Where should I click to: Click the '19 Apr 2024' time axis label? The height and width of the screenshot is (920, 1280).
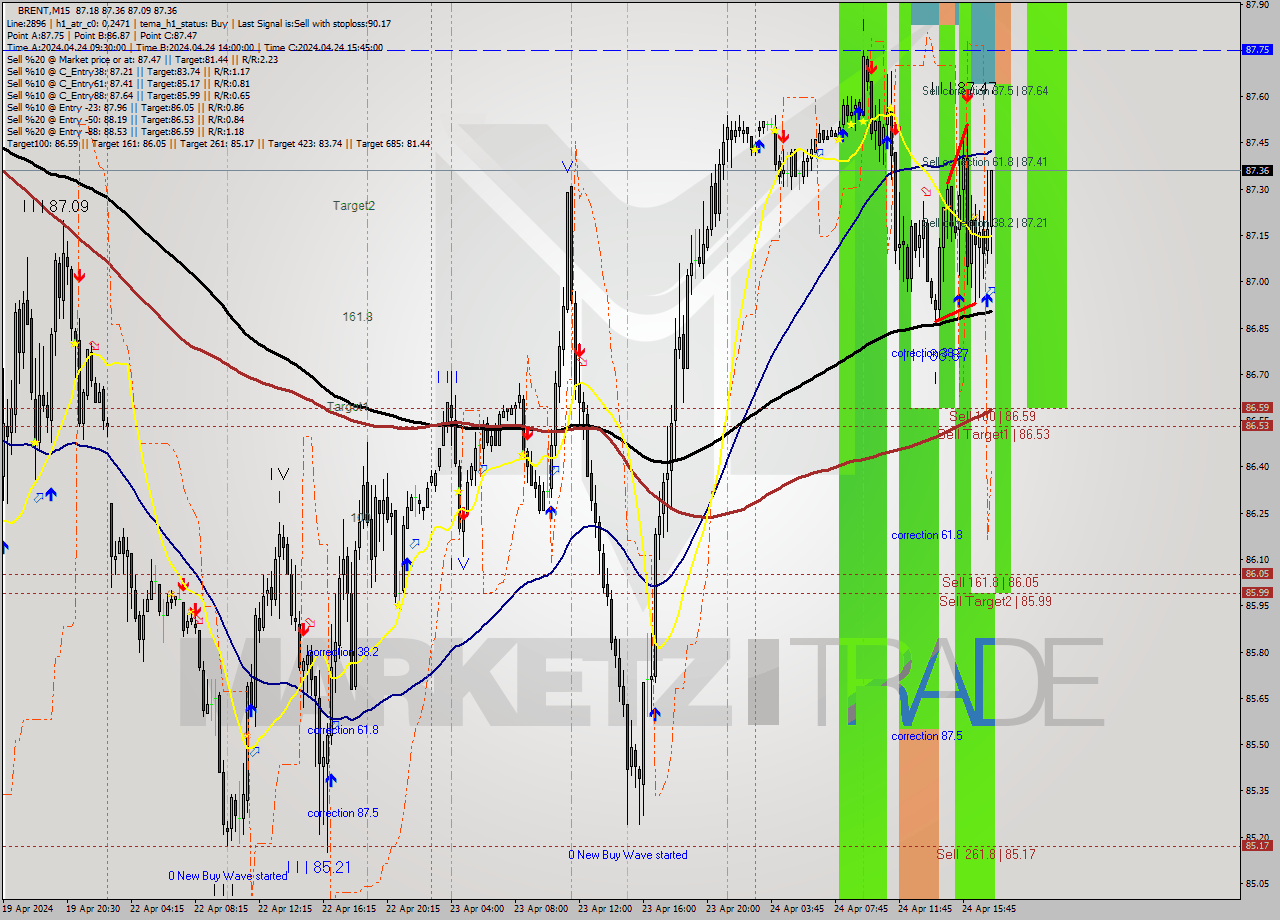click(x=30, y=909)
